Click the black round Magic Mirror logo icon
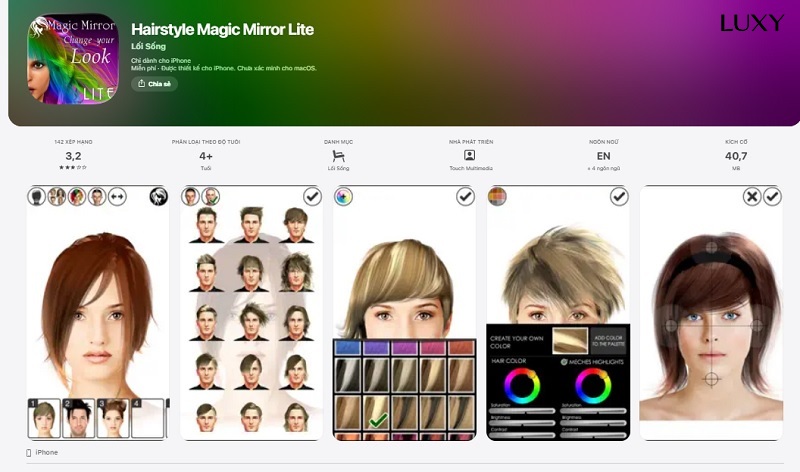The height and width of the screenshot is (472, 800). point(159,196)
